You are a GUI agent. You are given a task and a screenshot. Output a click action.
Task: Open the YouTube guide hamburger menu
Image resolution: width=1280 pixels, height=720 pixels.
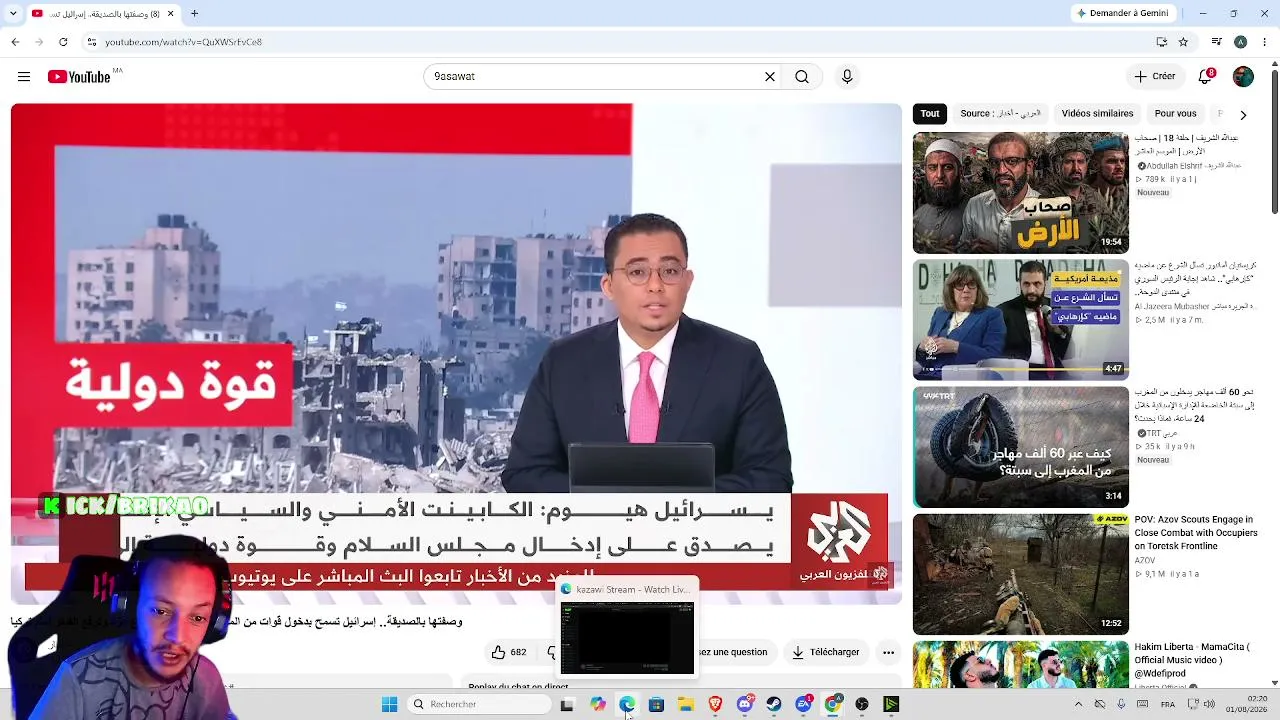(x=24, y=77)
